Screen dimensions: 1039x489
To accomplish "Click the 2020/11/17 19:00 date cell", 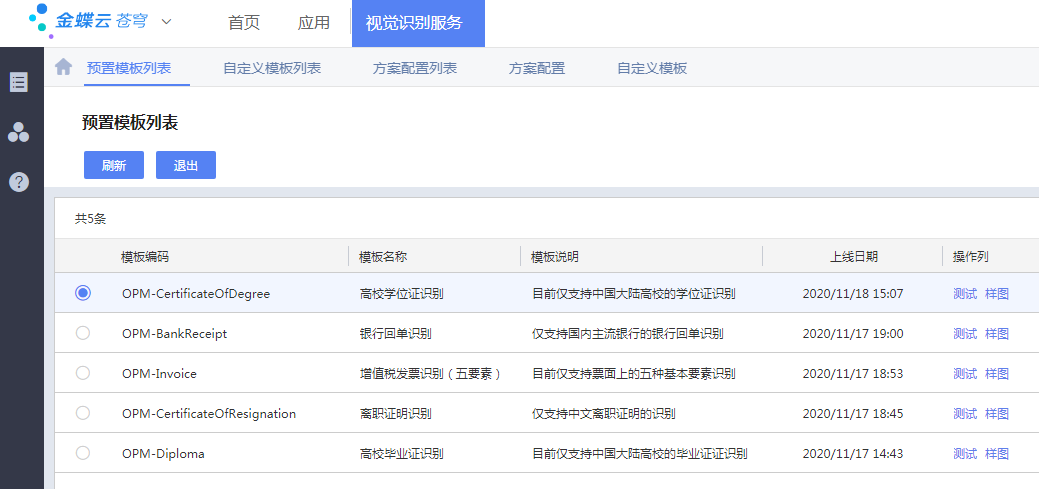I will [x=853, y=334].
